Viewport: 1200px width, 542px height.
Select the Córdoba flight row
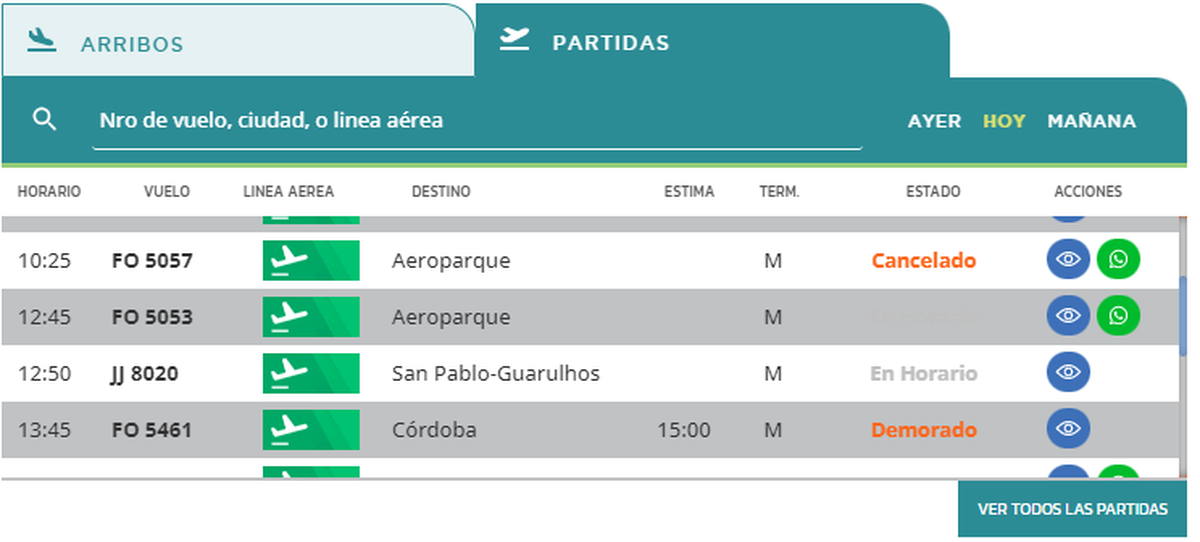(x=520, y=430)
